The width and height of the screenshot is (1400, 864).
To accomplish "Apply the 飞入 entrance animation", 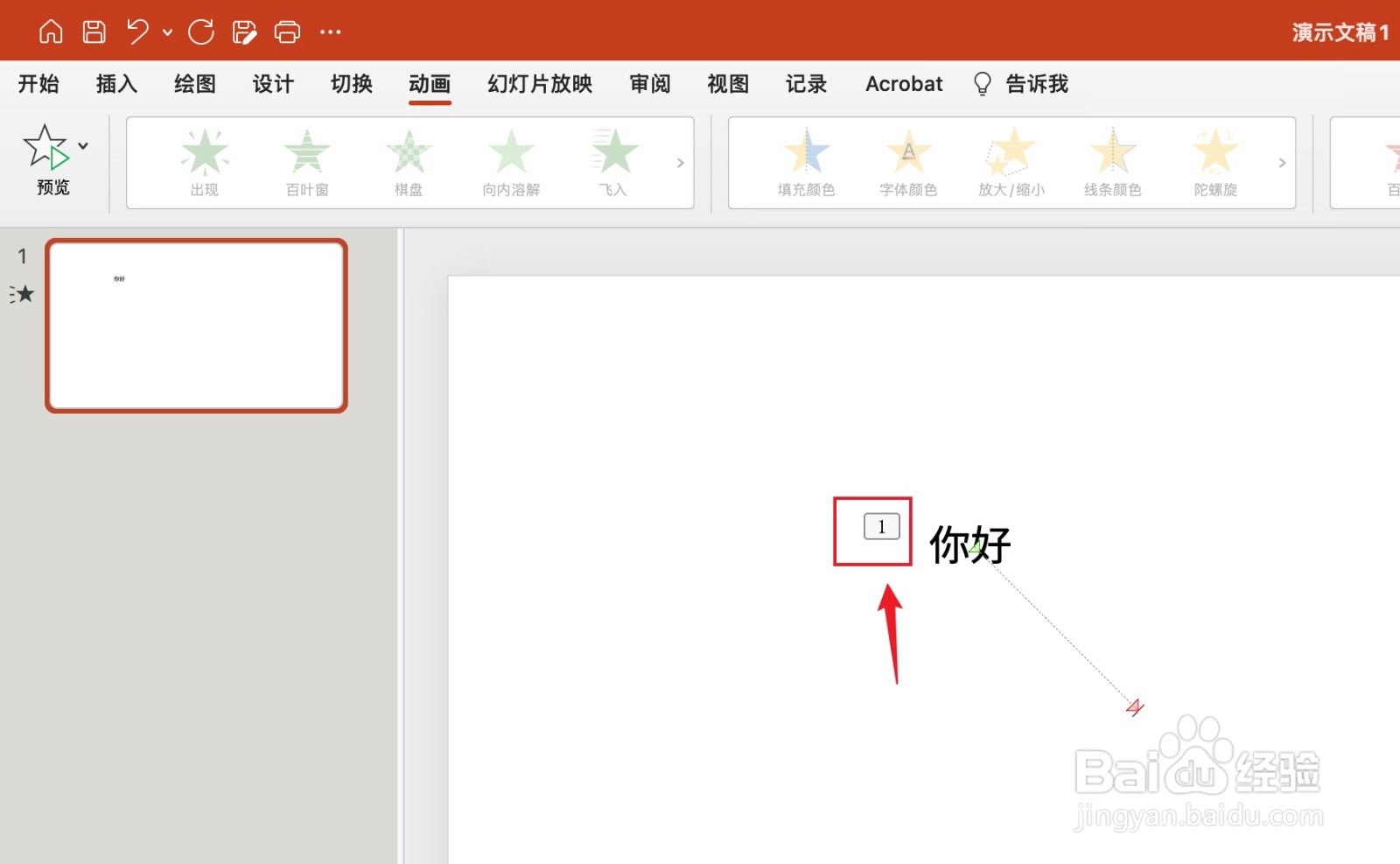I will 613,163.
